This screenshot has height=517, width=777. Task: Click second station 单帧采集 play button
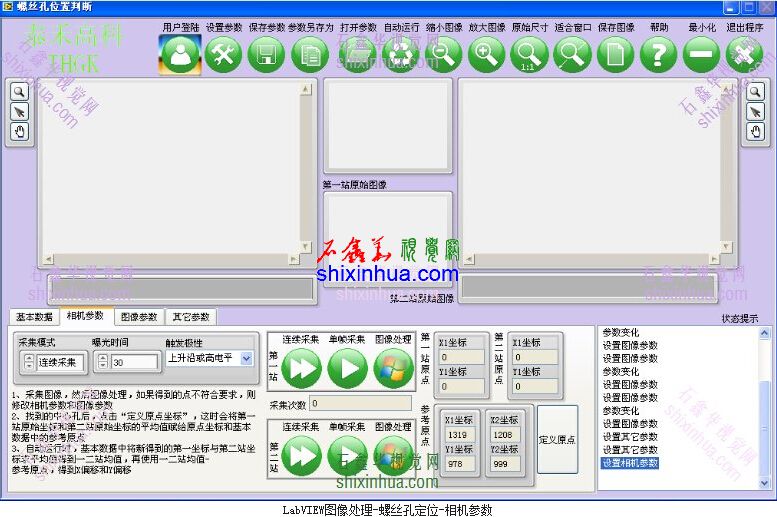347,456
